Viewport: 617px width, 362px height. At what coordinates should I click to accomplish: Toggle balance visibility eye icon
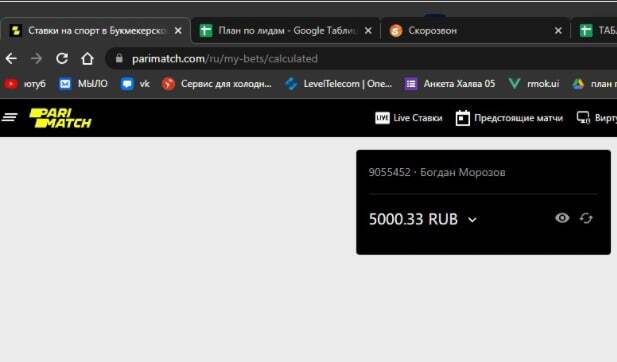(x=562, y=218)
